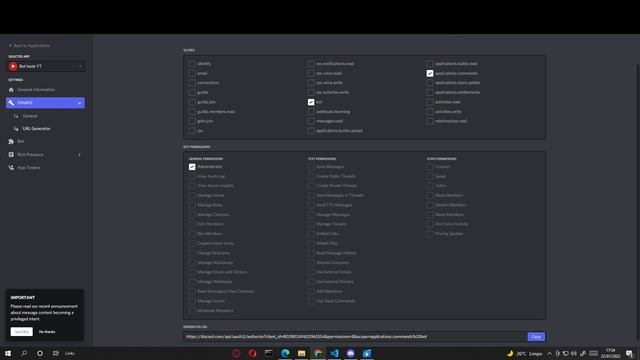Check the messages.read scope checkbox
The image size is (640, 360).
(311, 121)
